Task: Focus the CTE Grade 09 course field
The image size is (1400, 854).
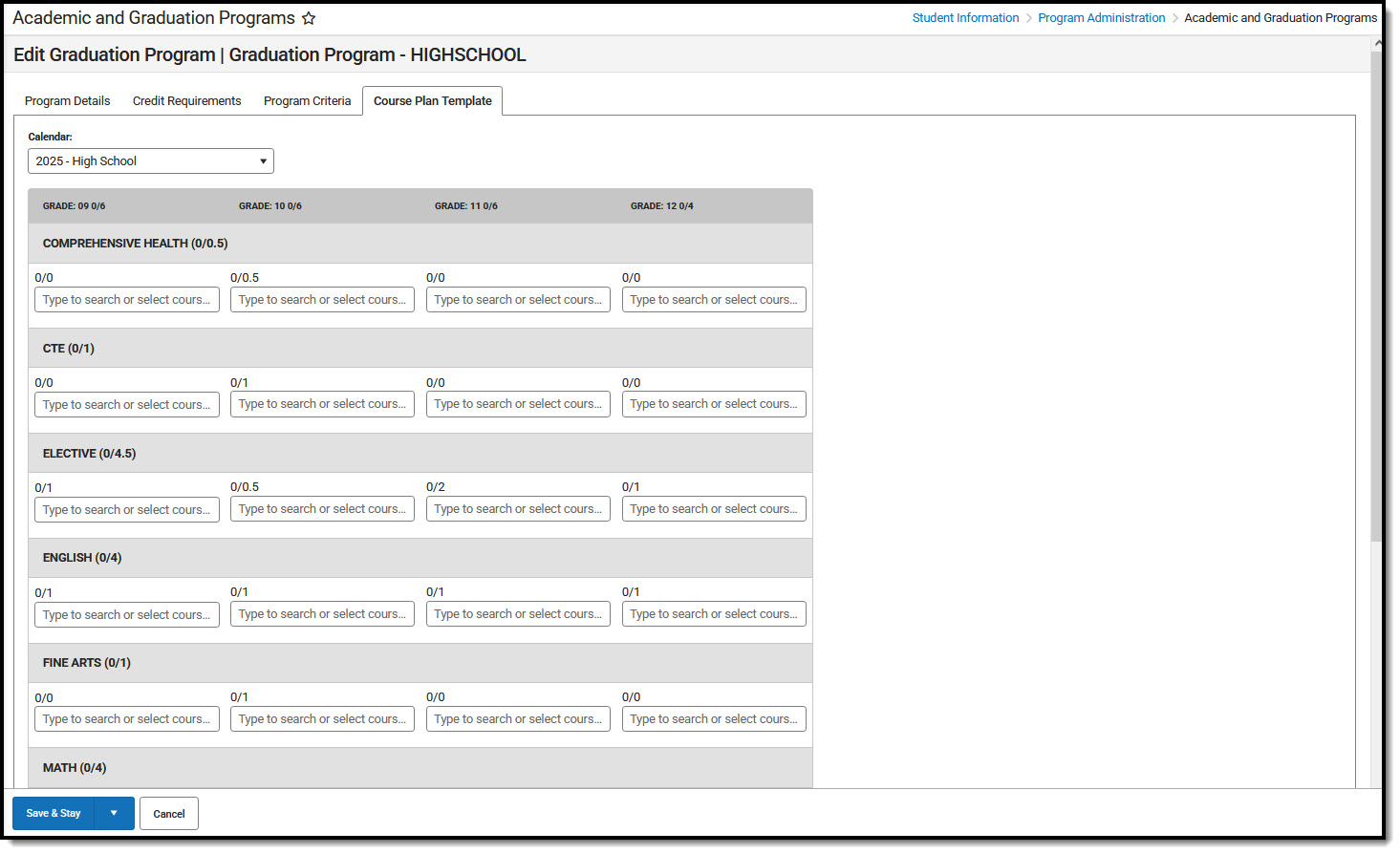Action: click(127, 405)
